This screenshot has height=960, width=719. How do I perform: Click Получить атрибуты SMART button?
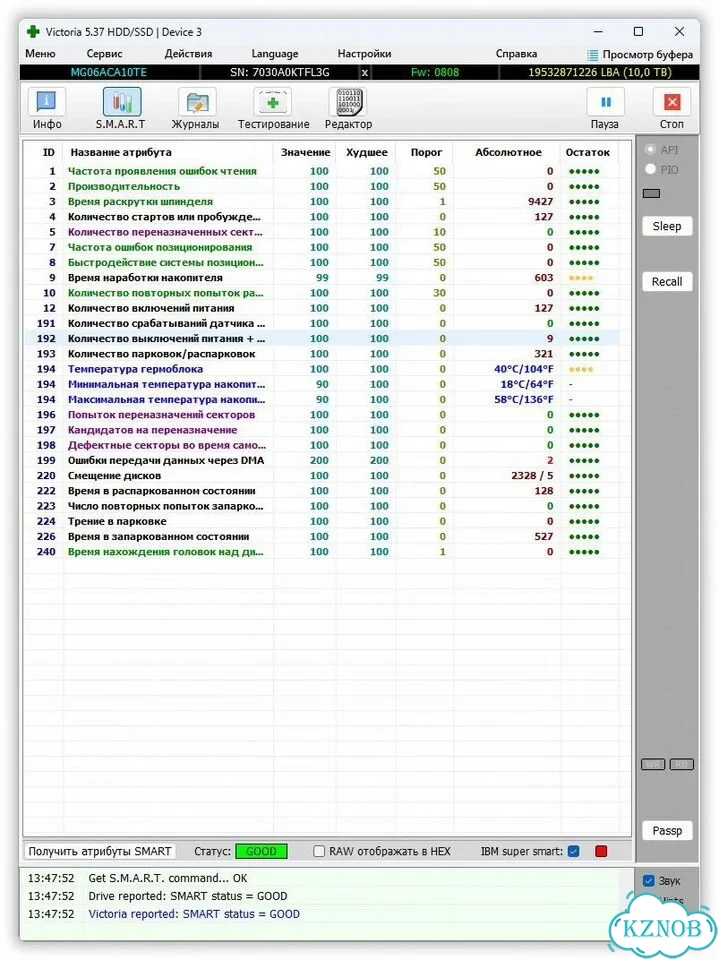(100, 851)
